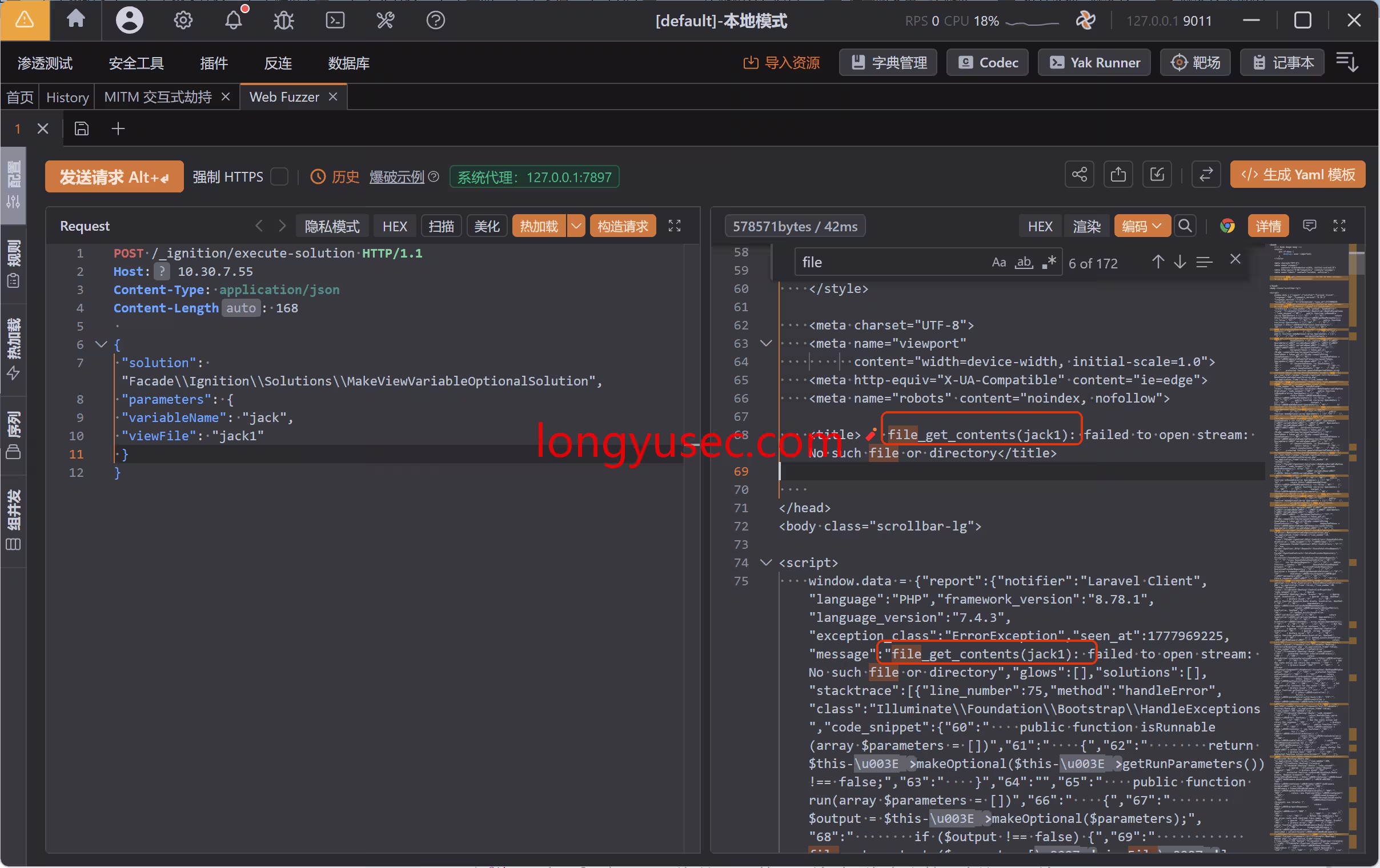This screenshot has width=1380, height=868.
Task: Click the export upload icon
Action: point(1118,175)
